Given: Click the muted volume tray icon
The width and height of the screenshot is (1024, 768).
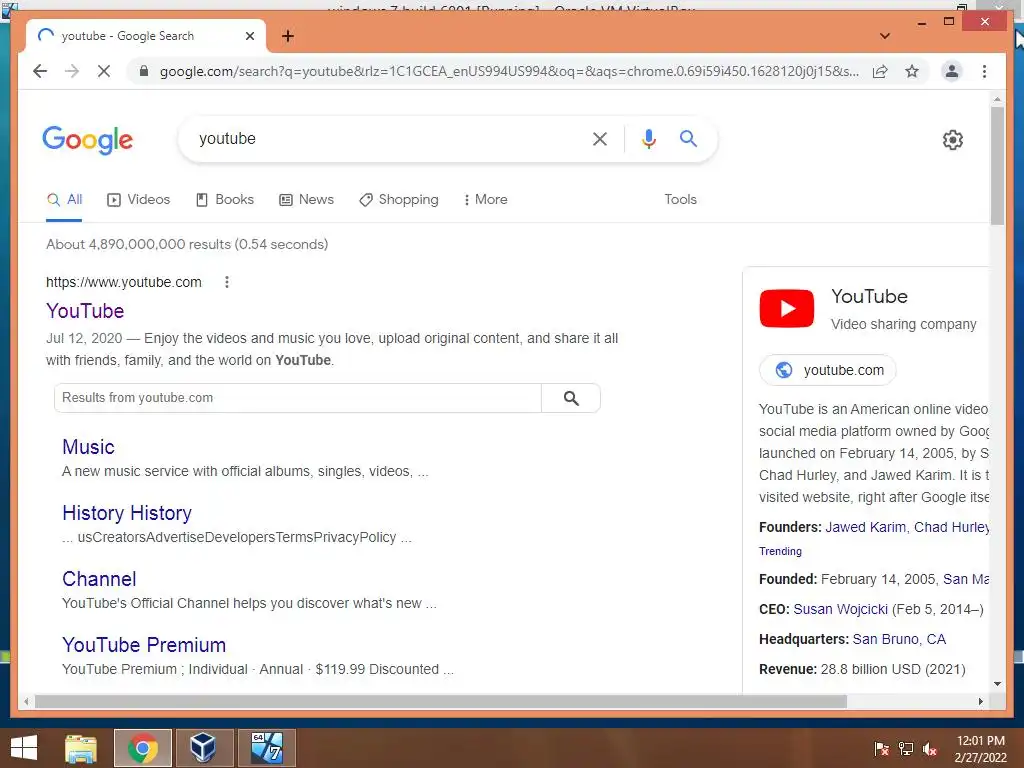Looking at the screenshot, I should coord(930,749).
